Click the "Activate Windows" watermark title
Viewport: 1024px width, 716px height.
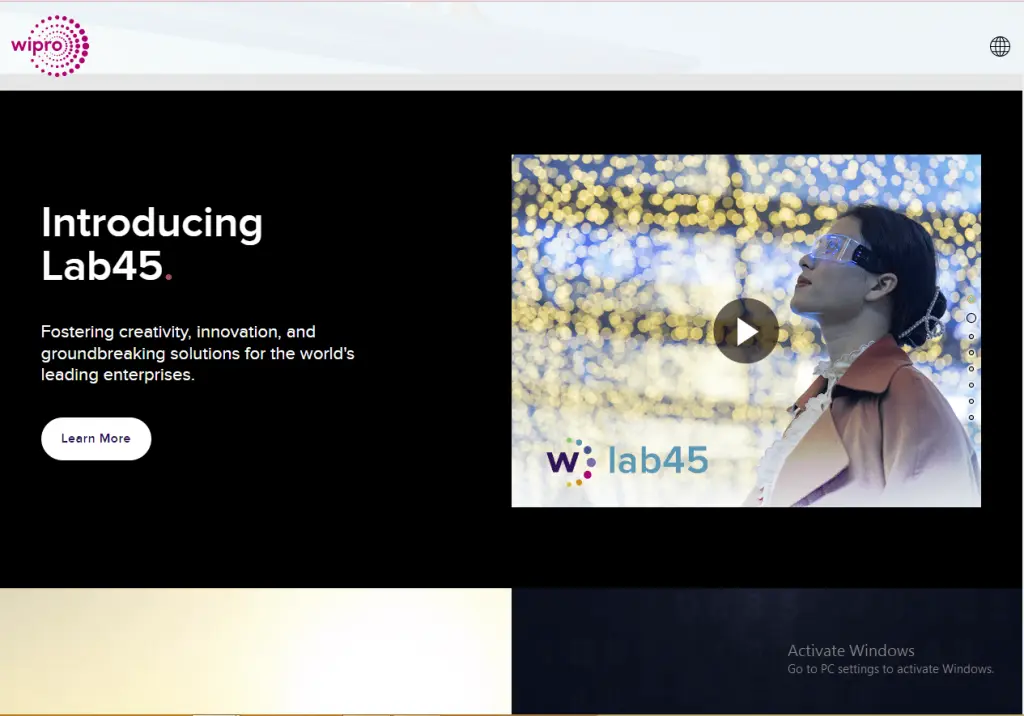pyautogui.click(x=850, y=651)
